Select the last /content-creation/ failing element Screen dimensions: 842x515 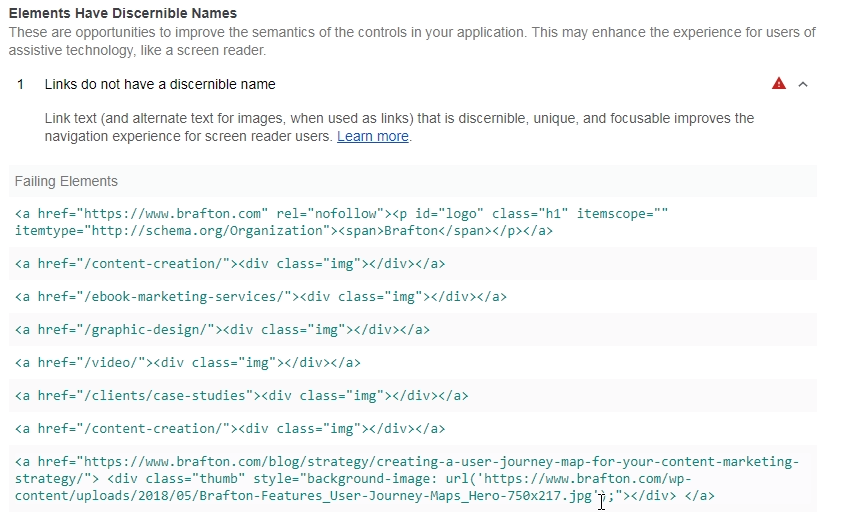click(x=230, y=428)
